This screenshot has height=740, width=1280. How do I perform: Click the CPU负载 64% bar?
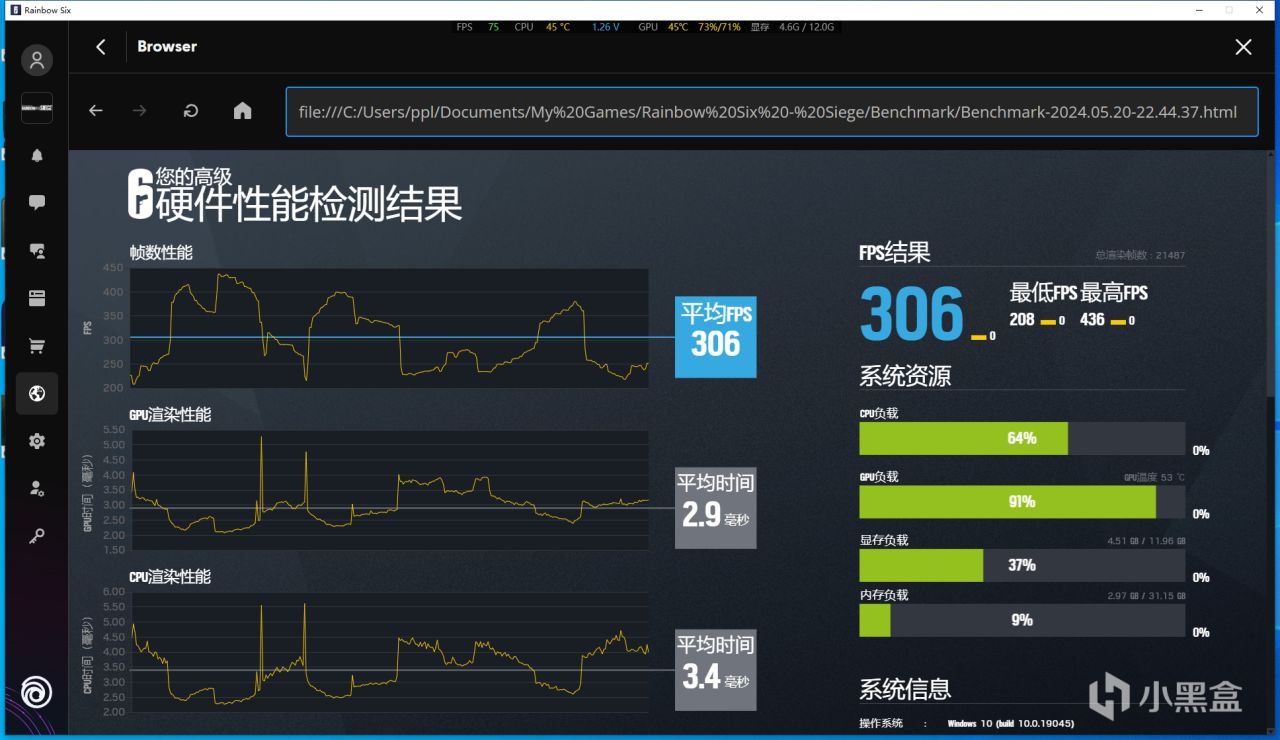(1022, 438)
